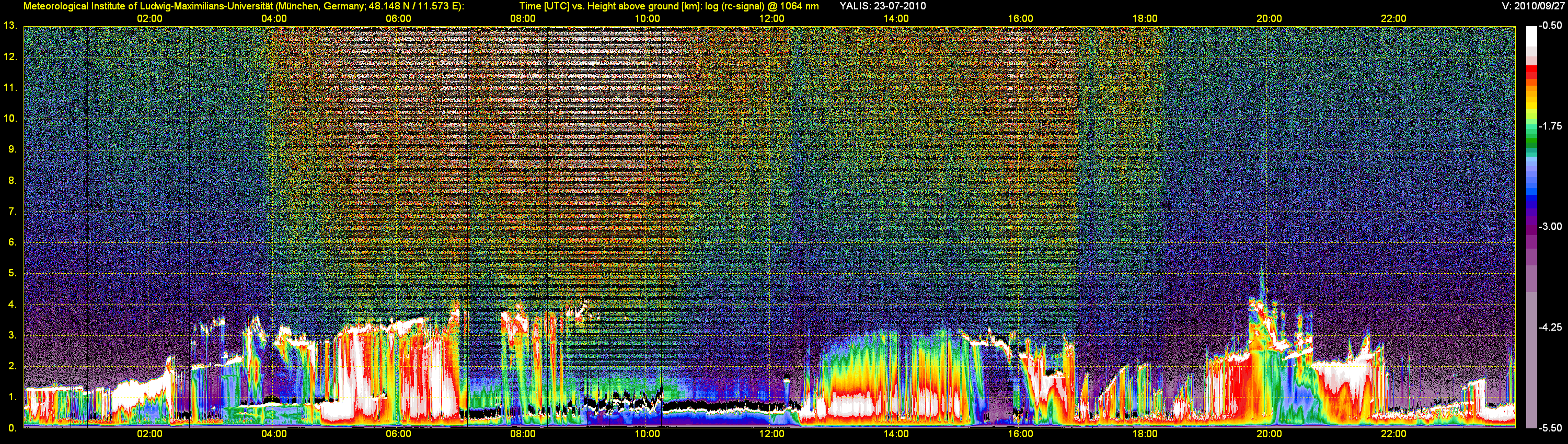Click the 16:00 tick on the bottom time axis
Image resolution: width=1568 pixels, height=444 pixels.
[1020, 434]
